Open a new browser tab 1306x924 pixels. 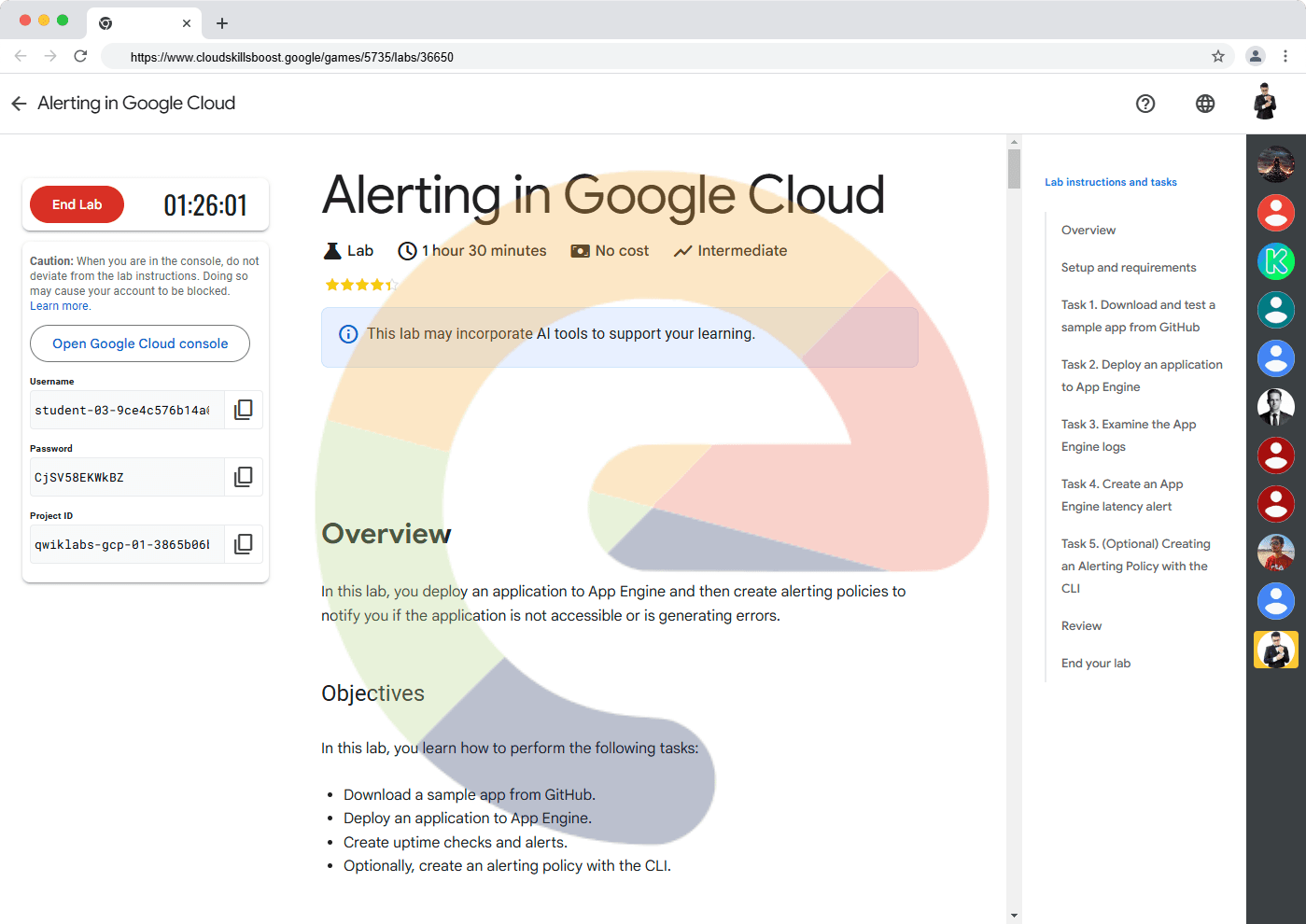[222, 23]
